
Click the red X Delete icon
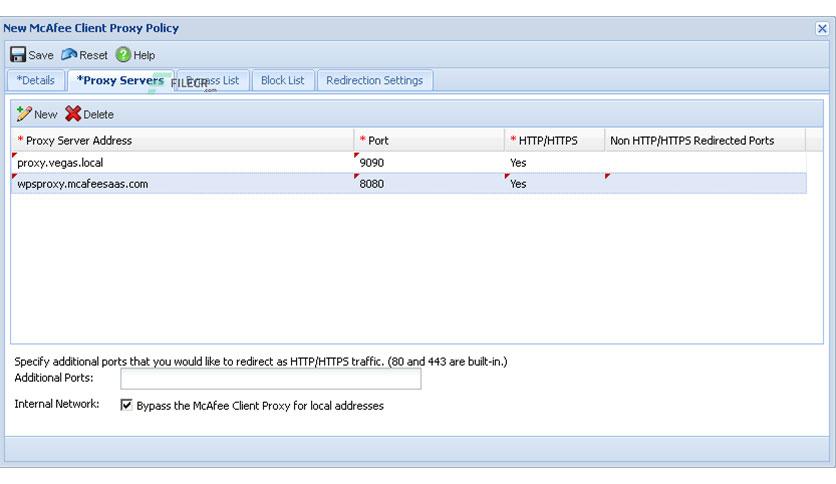point(73,114)
